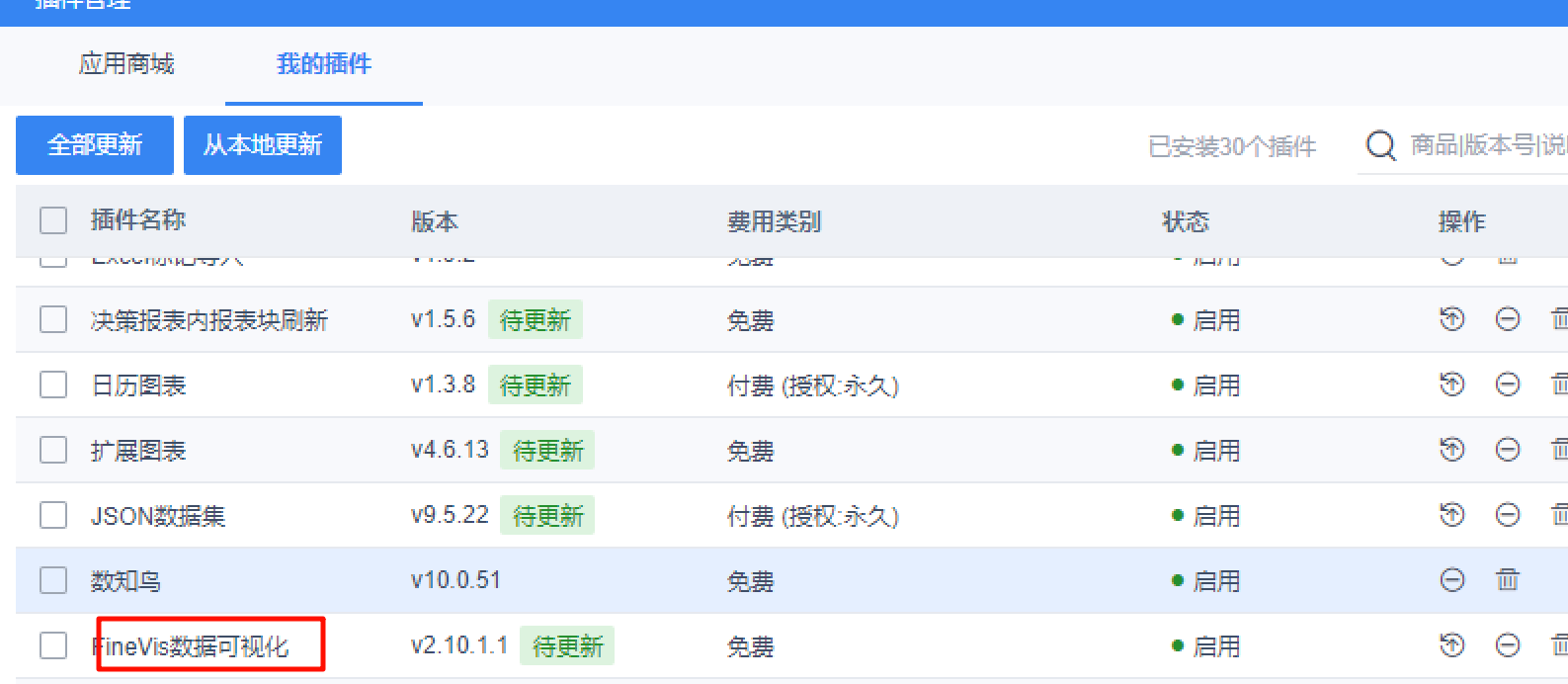Viewport: 1568px width, 684px height.
Task: Click version text v2.10.1.1
Action: [459, 645]
